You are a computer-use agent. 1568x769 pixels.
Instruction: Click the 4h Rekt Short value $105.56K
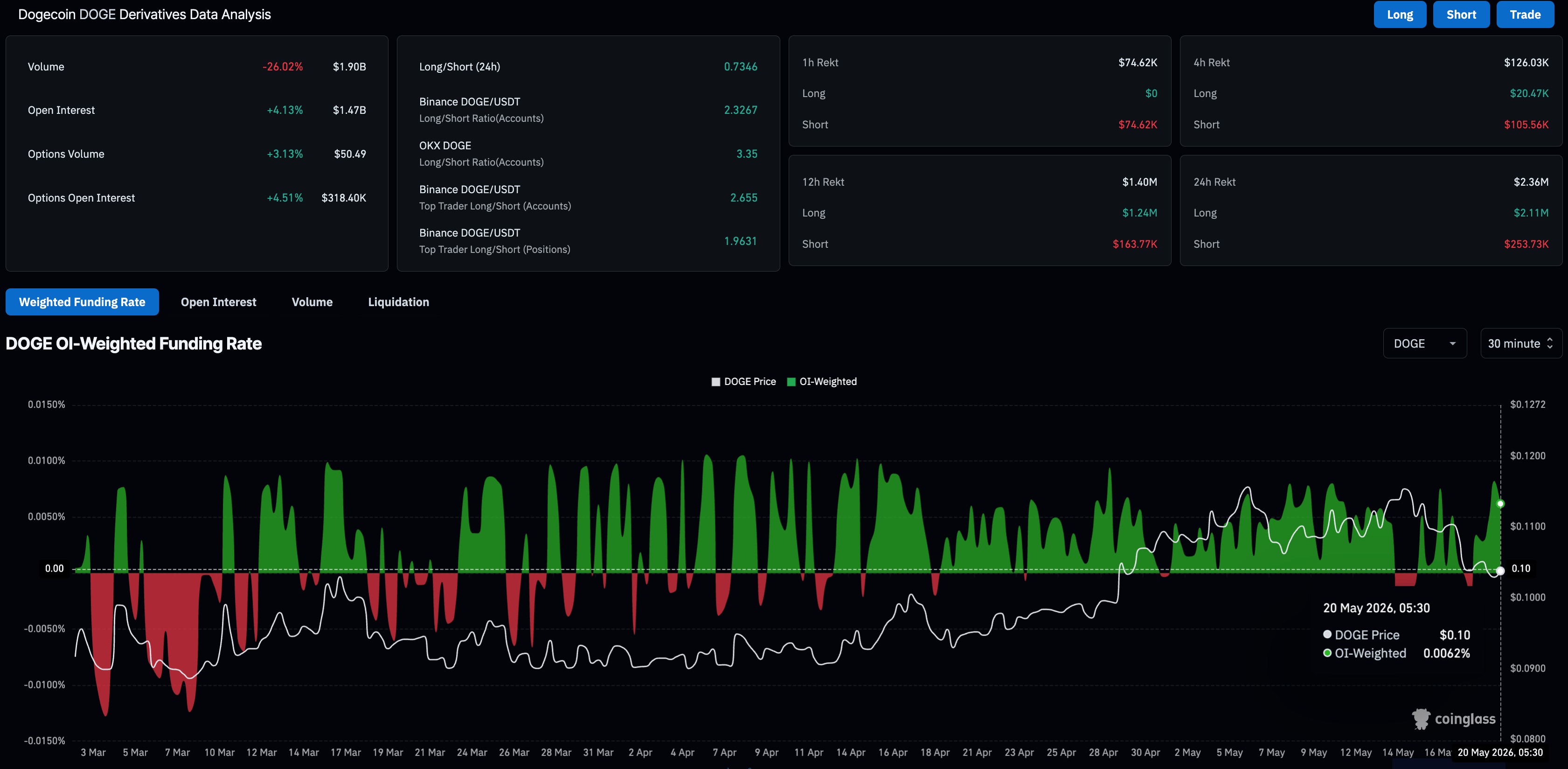pyautogui.click(x=1526, y=125)
